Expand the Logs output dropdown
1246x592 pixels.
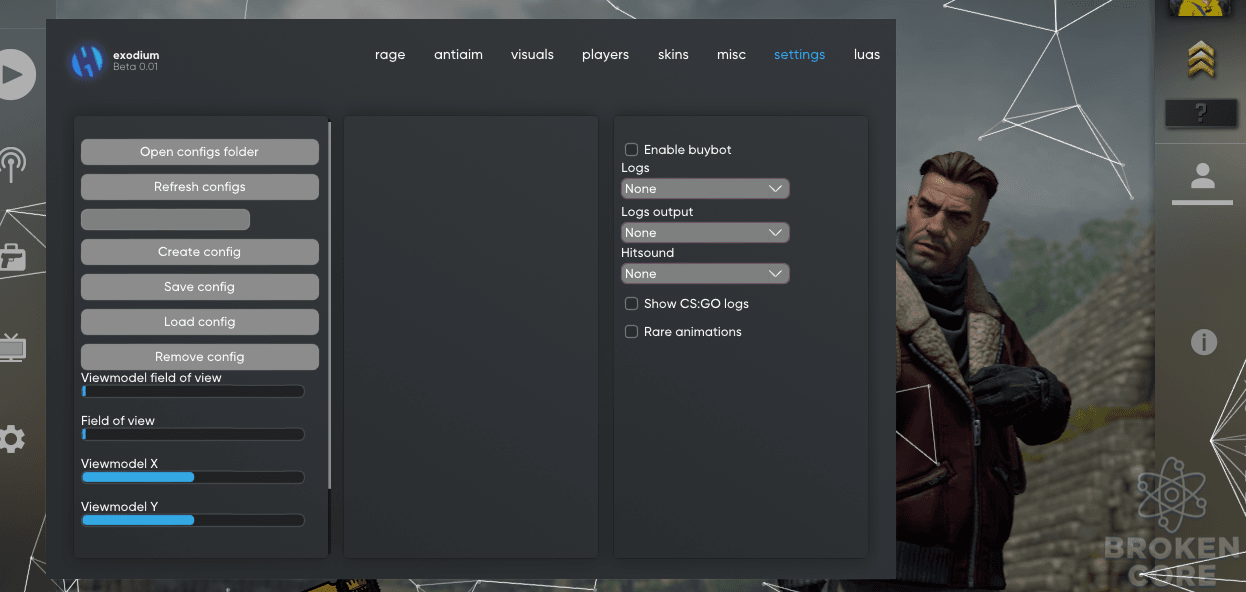(705, 233)
